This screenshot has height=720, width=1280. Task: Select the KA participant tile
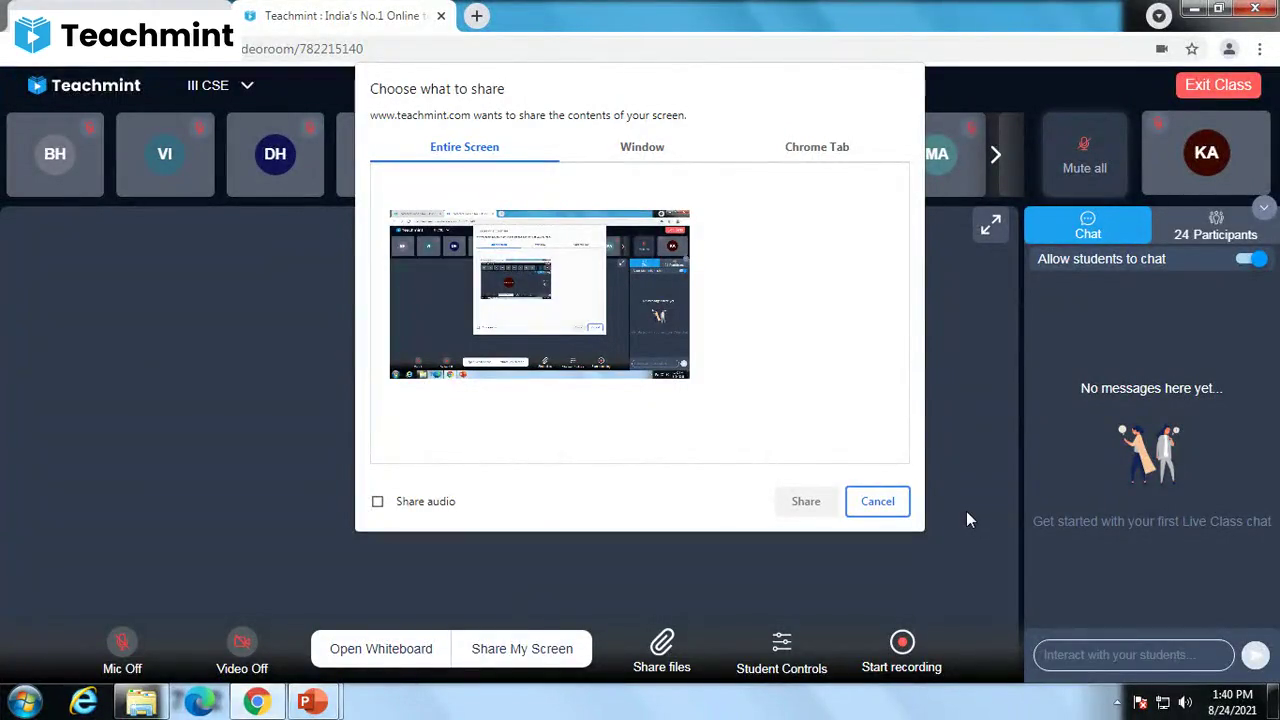tap(1206, 153)
